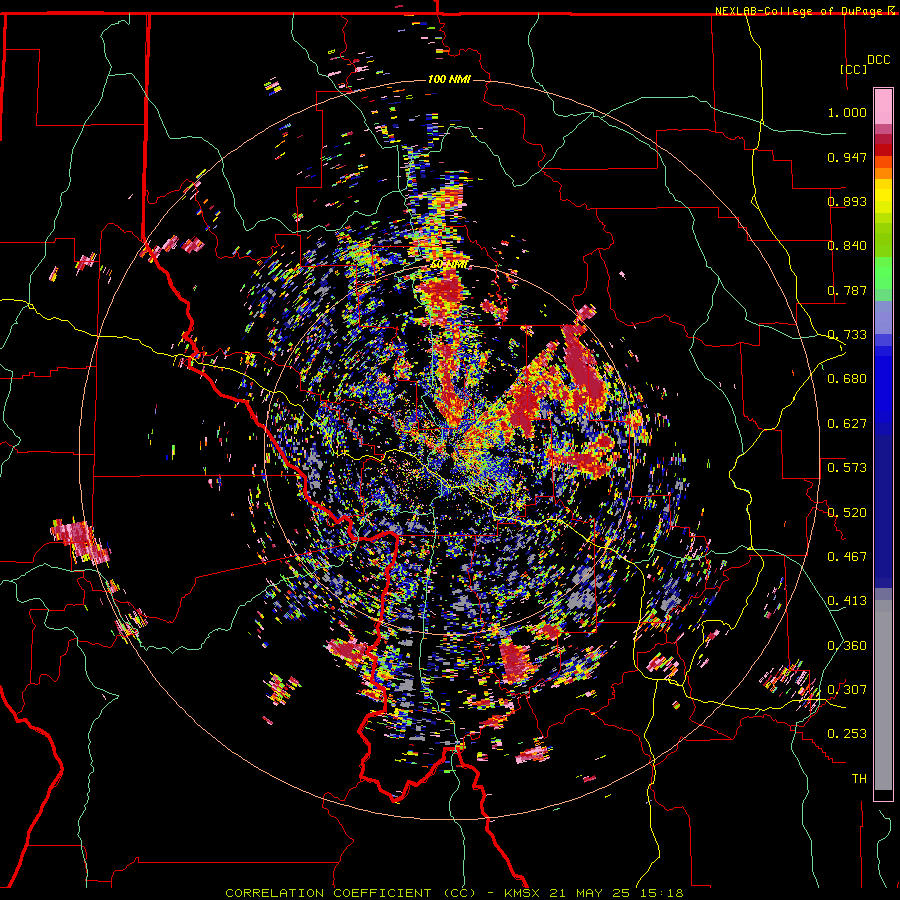Click the NEXLAB-College of DuPage label

point(799,11)
